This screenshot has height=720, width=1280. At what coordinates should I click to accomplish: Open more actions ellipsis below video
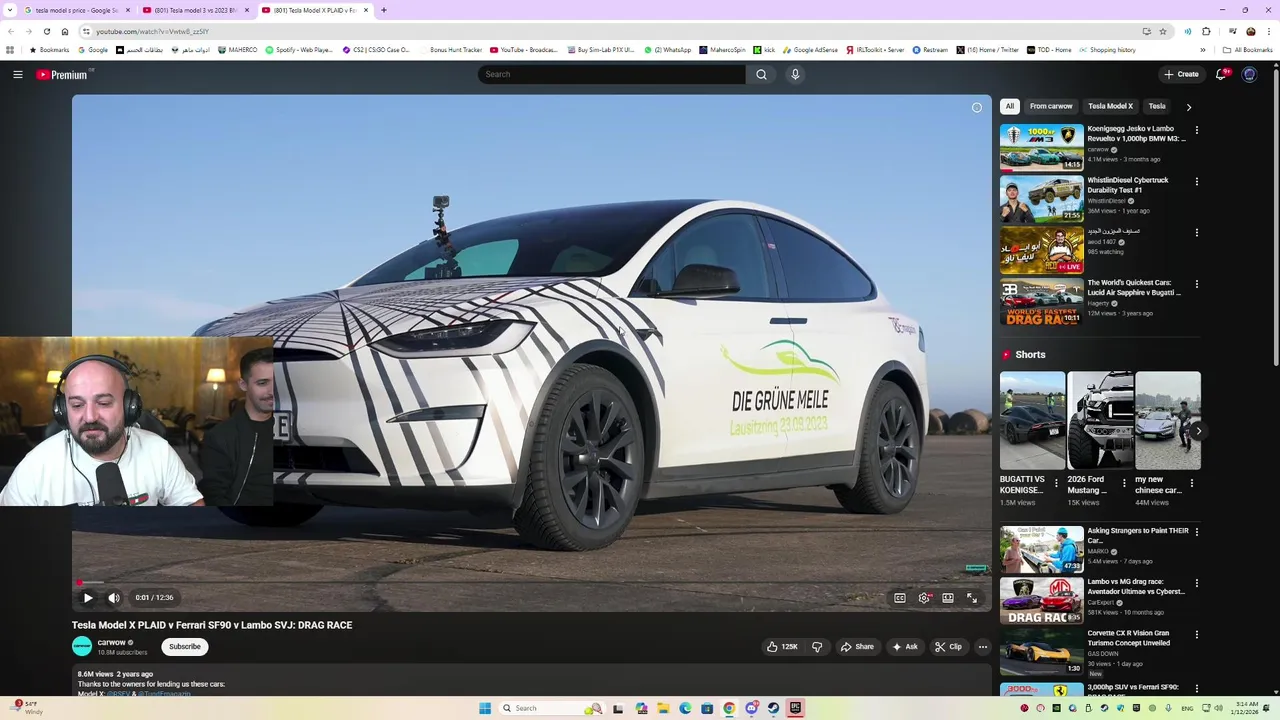point(983,647)
